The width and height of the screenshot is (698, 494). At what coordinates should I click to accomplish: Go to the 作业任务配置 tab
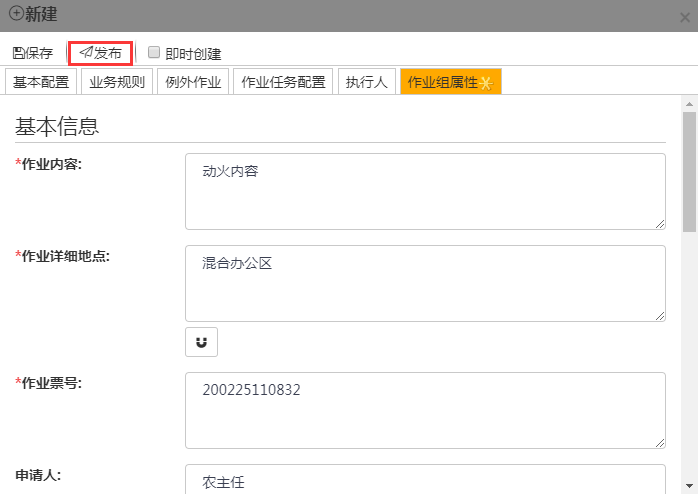pyautogui.click(x=284, y=82)
